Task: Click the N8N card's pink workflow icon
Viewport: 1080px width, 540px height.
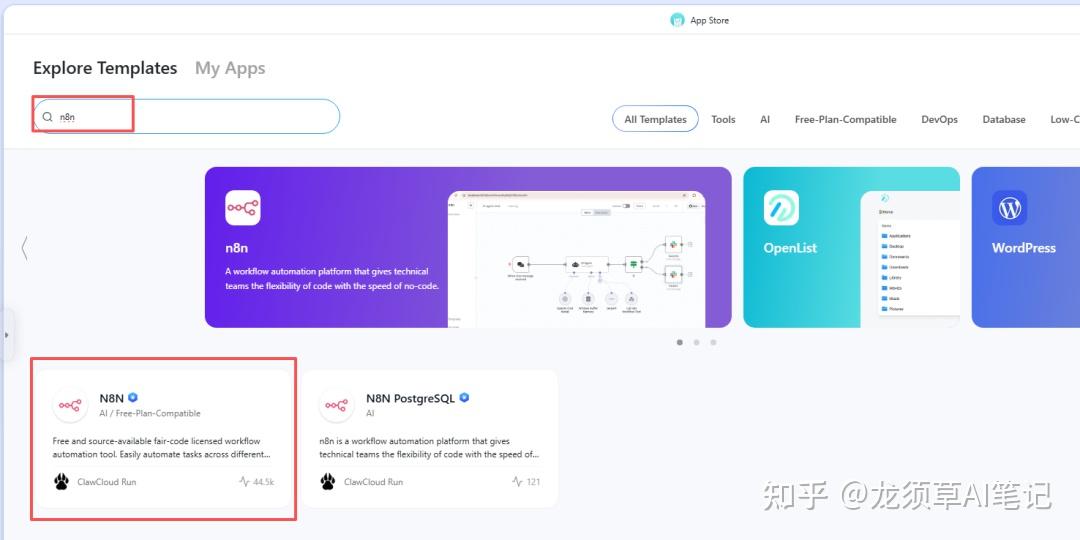Action: (70, 405)
